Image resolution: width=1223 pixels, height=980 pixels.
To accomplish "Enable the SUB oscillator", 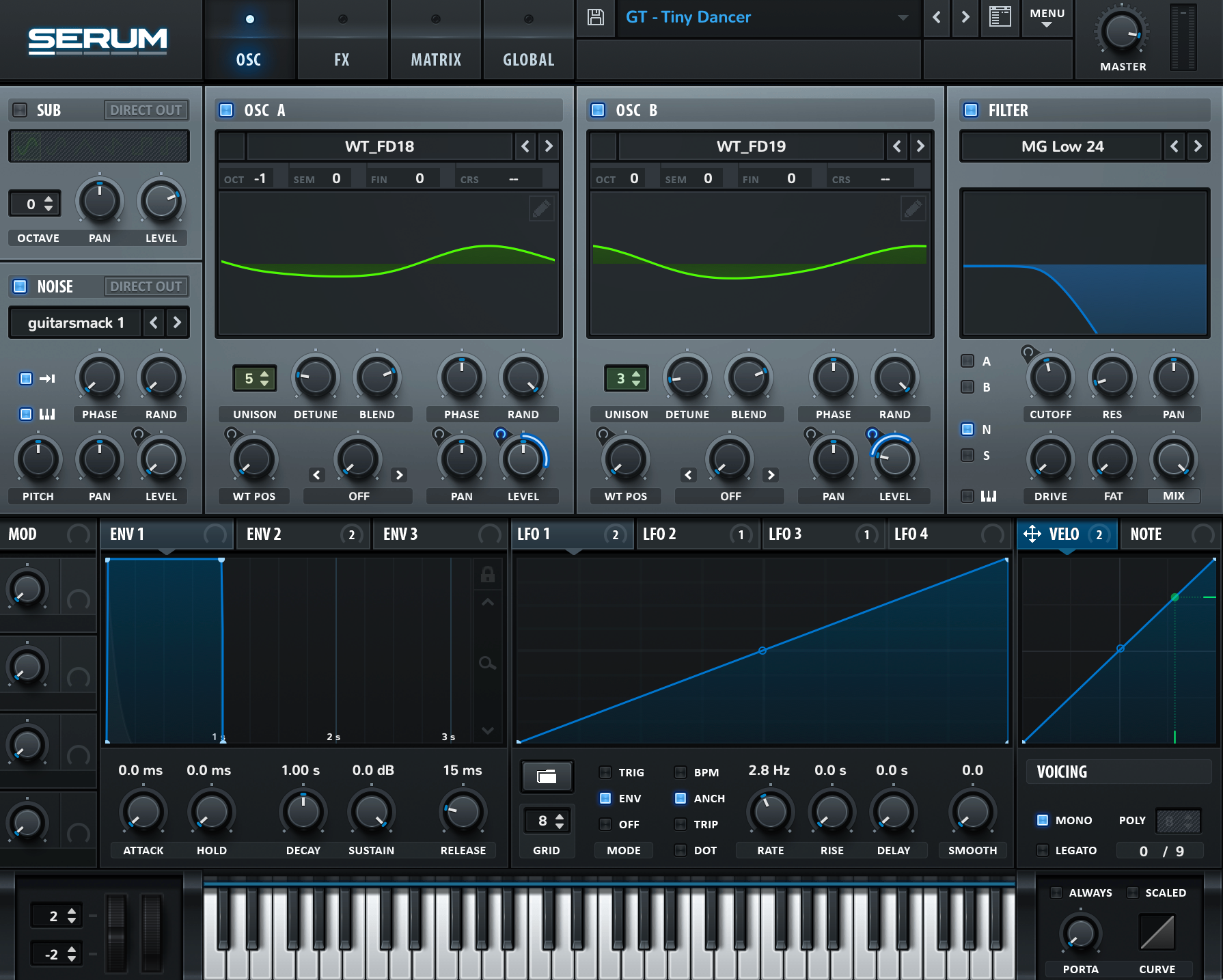I will coord(20,110).
